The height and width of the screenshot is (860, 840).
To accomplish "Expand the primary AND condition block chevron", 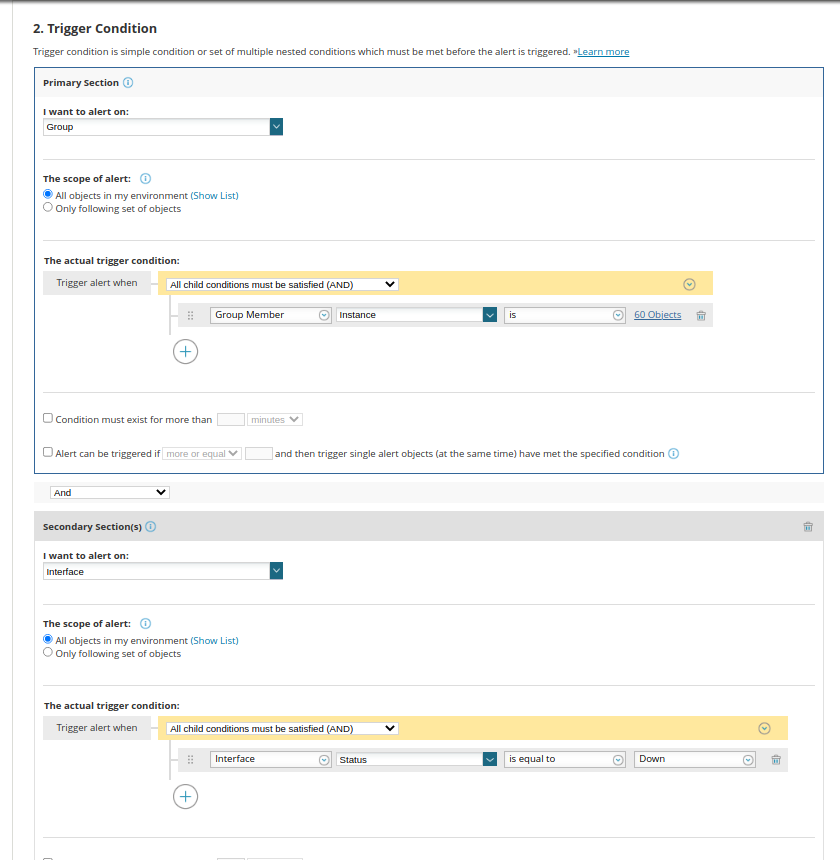I will (689, 284).
